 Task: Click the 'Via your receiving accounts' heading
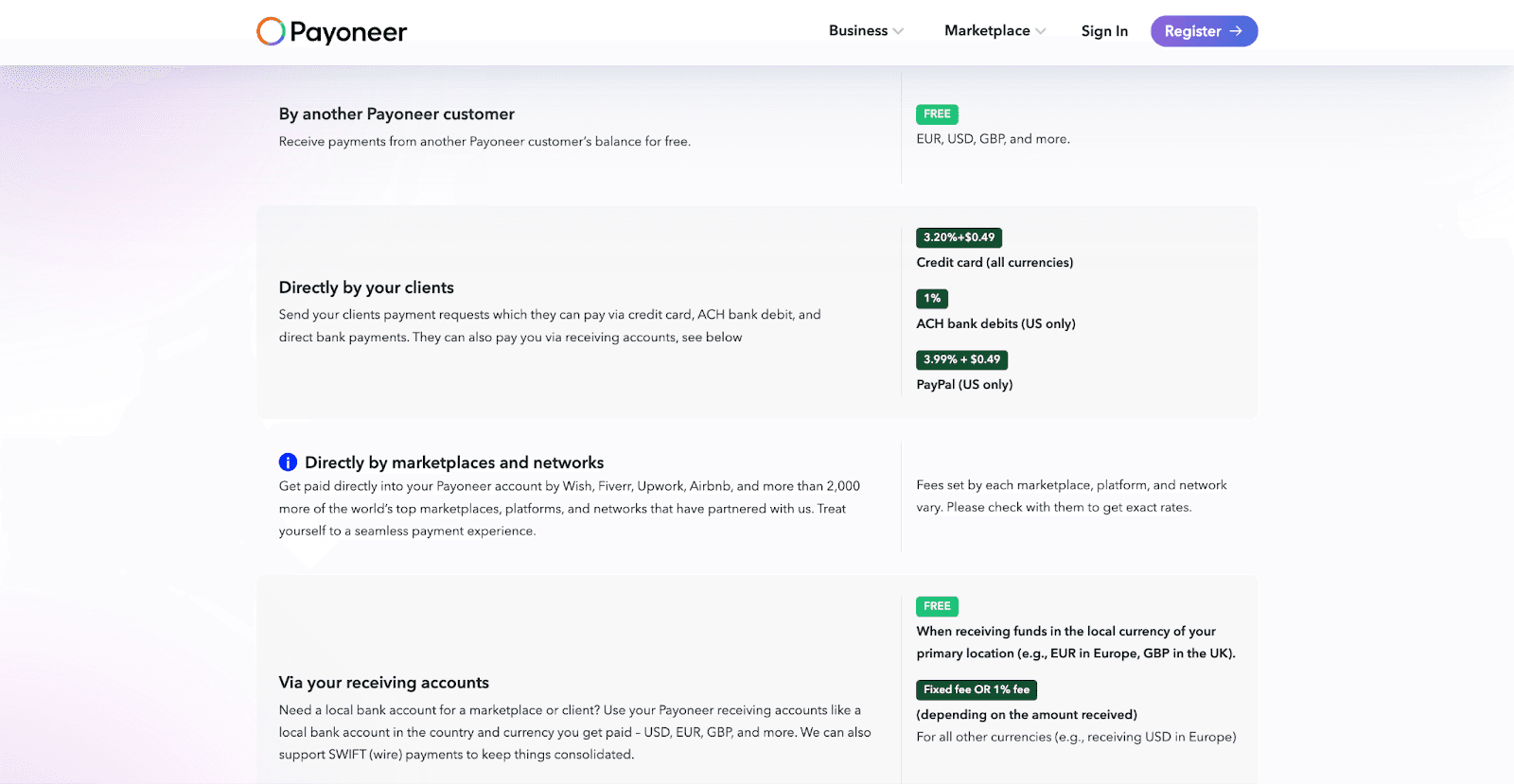(x=383, y=683)
